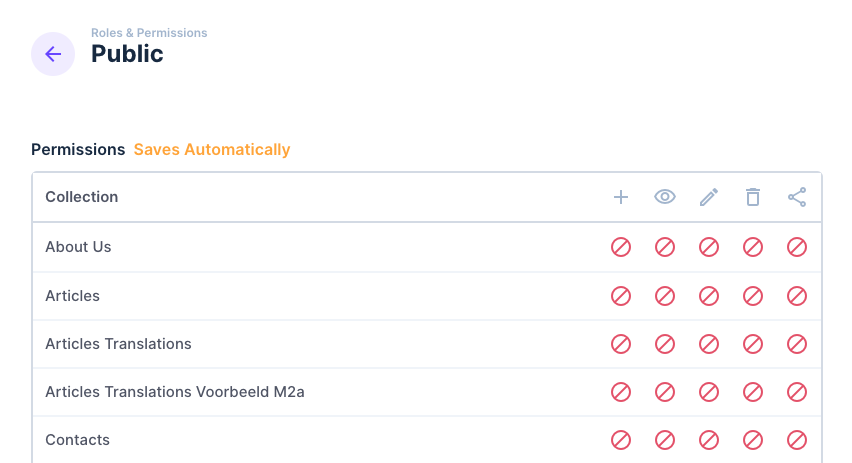The width and height of the screenshot is (852, 463).
Task: Click the create (plus) column header icon
Action: (621, 197)
